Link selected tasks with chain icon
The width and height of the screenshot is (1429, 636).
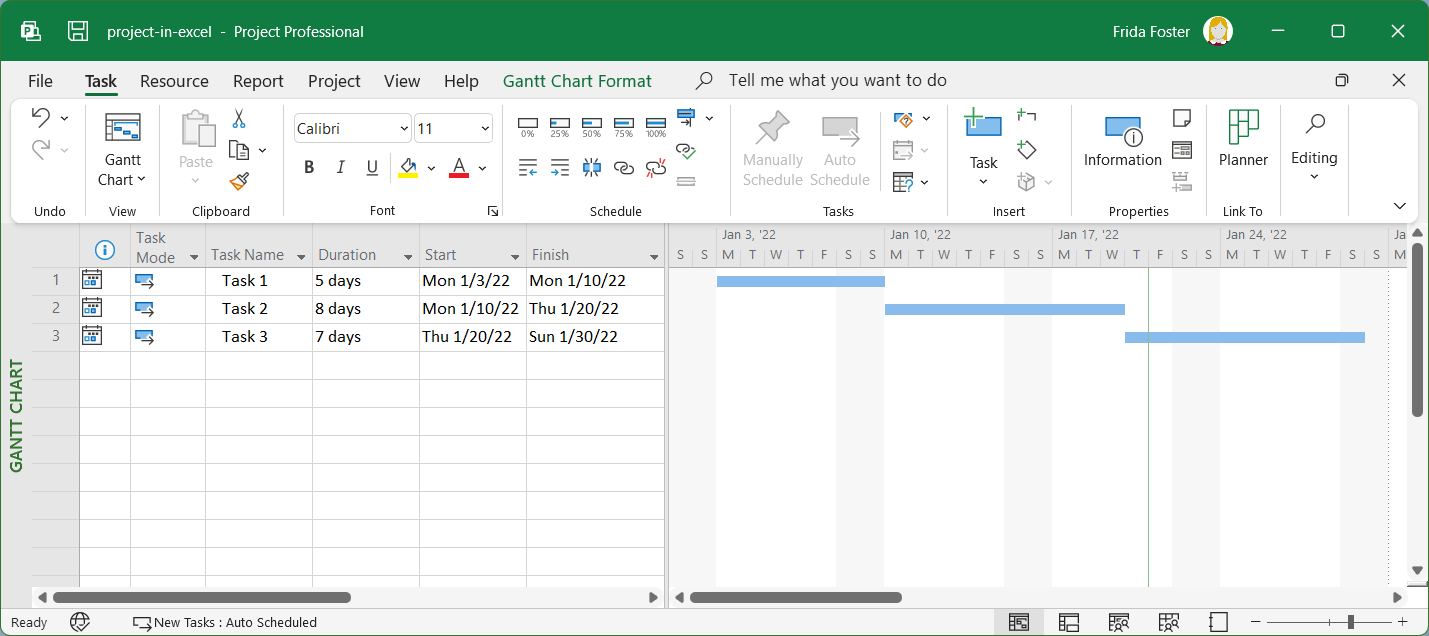[624, 167]
